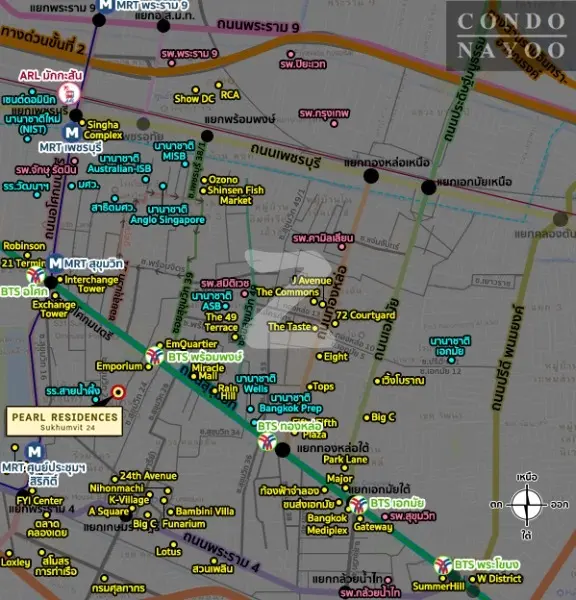The image size is (576, 600).
Task: Click the 'Lotus' label
Action: (x=168, y=551)
